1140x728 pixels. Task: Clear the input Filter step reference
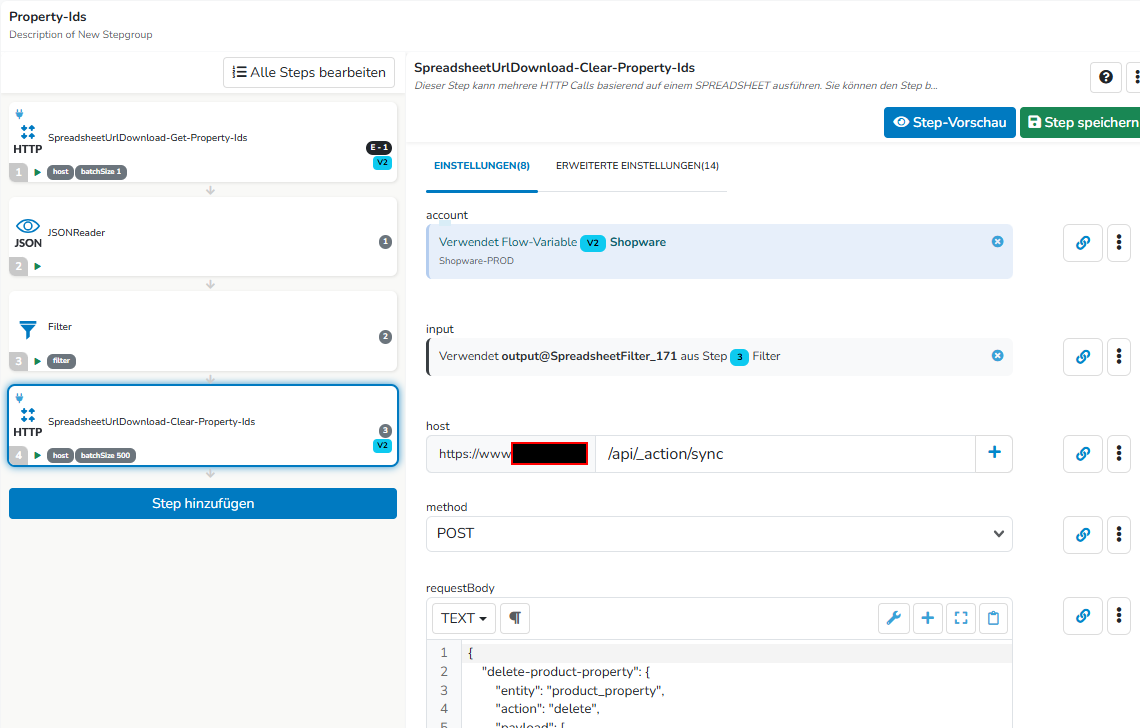tap(998, 356)
